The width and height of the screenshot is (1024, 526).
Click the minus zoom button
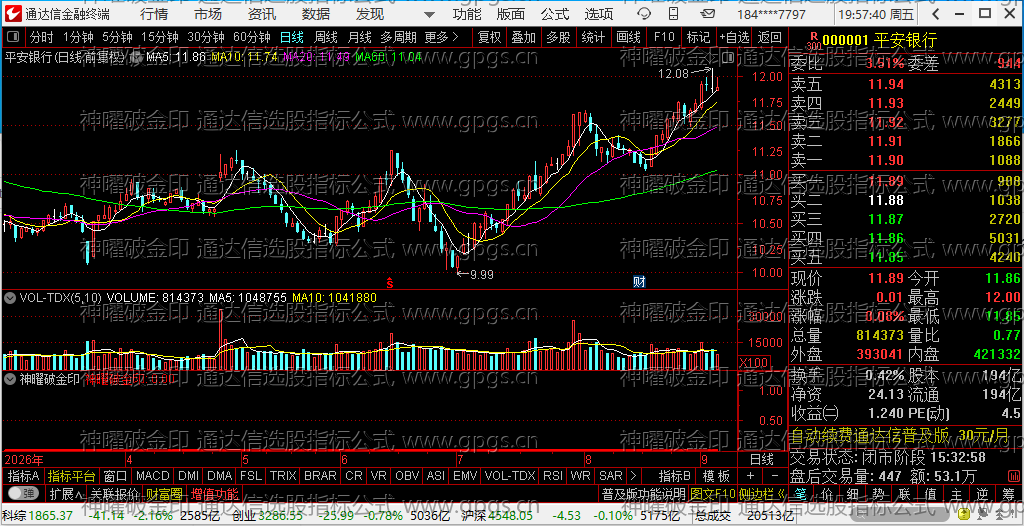pos(775,475)
